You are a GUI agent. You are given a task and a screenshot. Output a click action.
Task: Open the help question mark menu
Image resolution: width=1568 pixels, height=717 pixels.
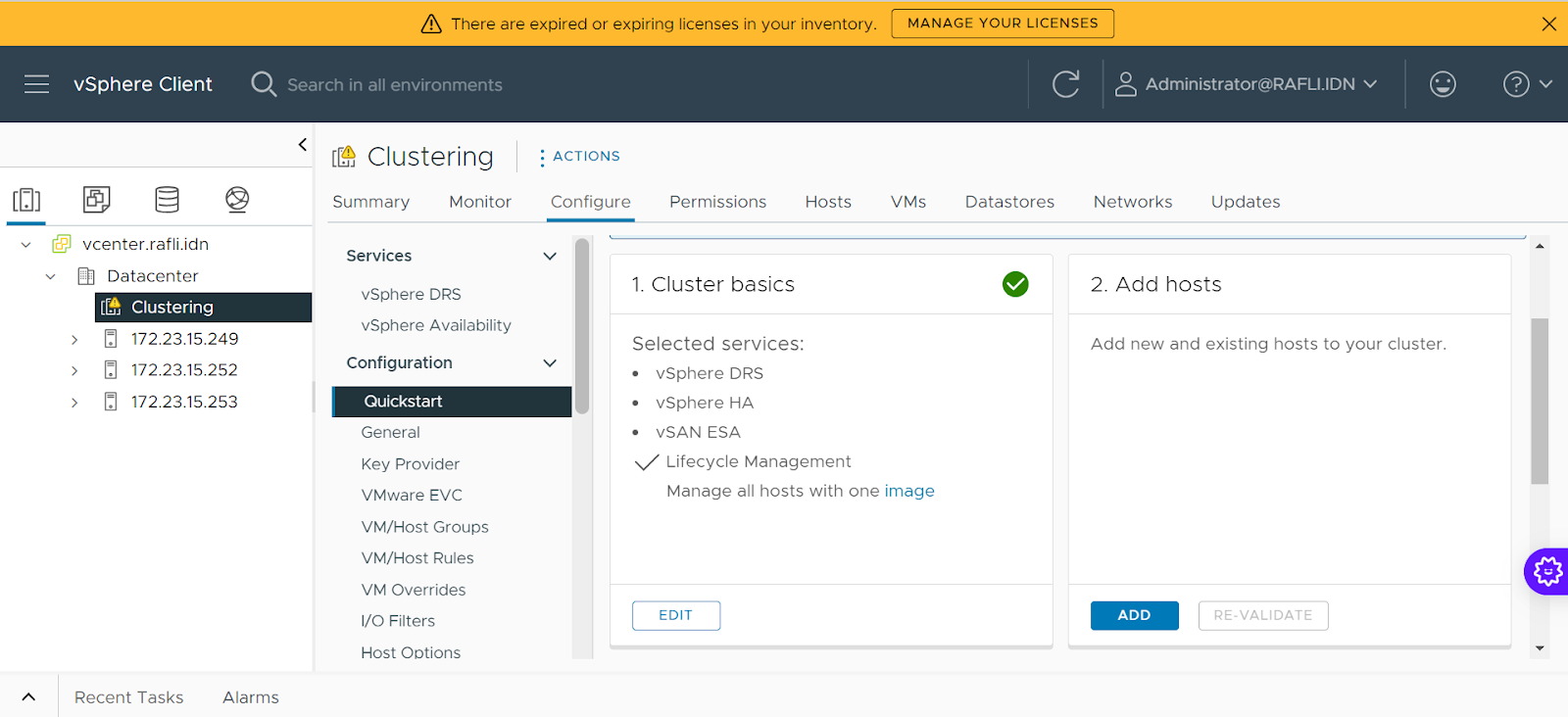(1527, 84)
